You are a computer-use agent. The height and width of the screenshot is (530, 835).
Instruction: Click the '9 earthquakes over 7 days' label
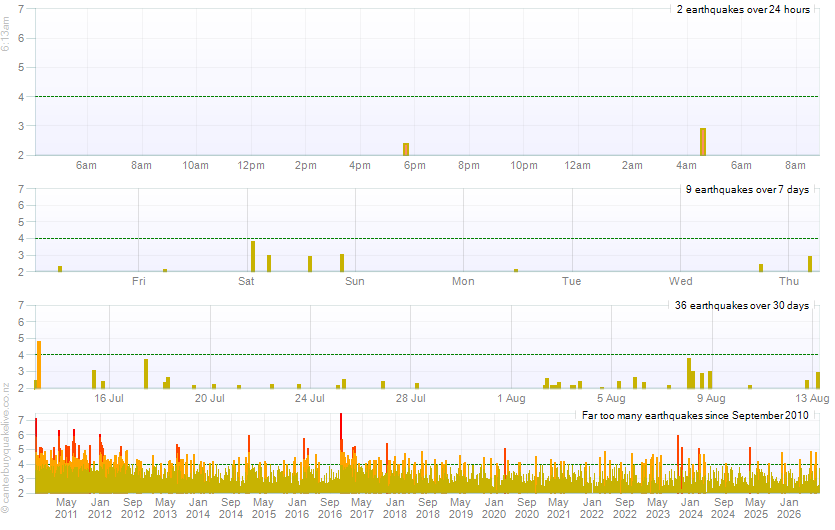click(x=747, y=190)
